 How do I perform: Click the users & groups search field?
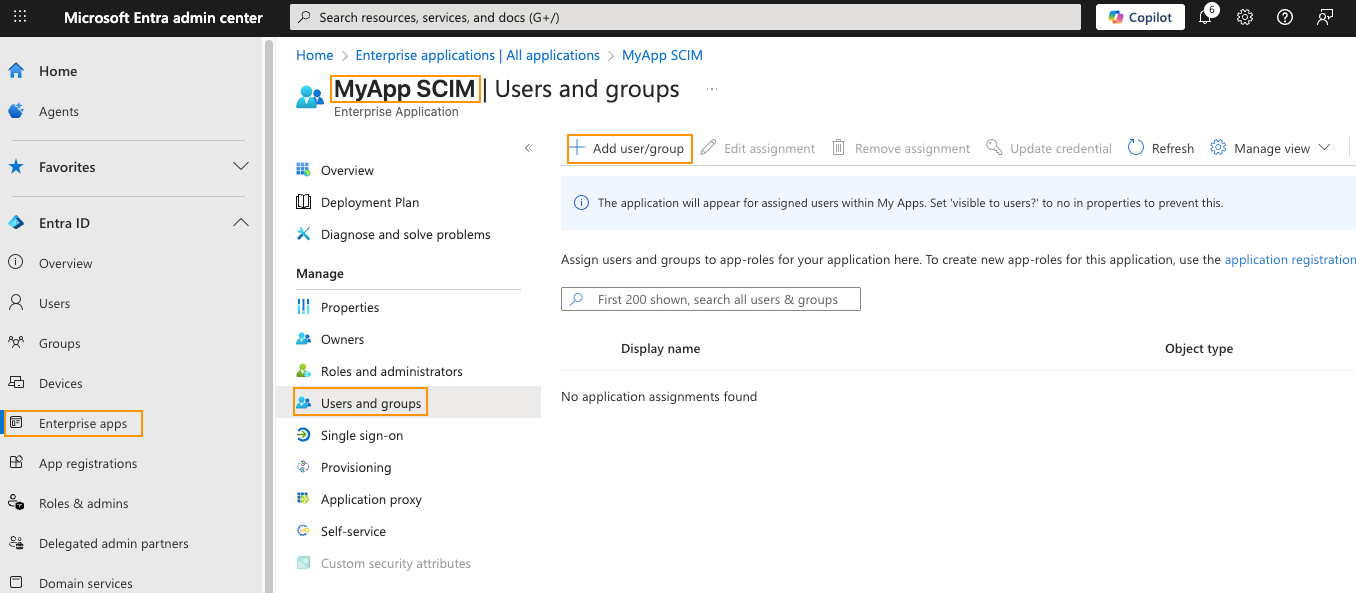[711, 299]
